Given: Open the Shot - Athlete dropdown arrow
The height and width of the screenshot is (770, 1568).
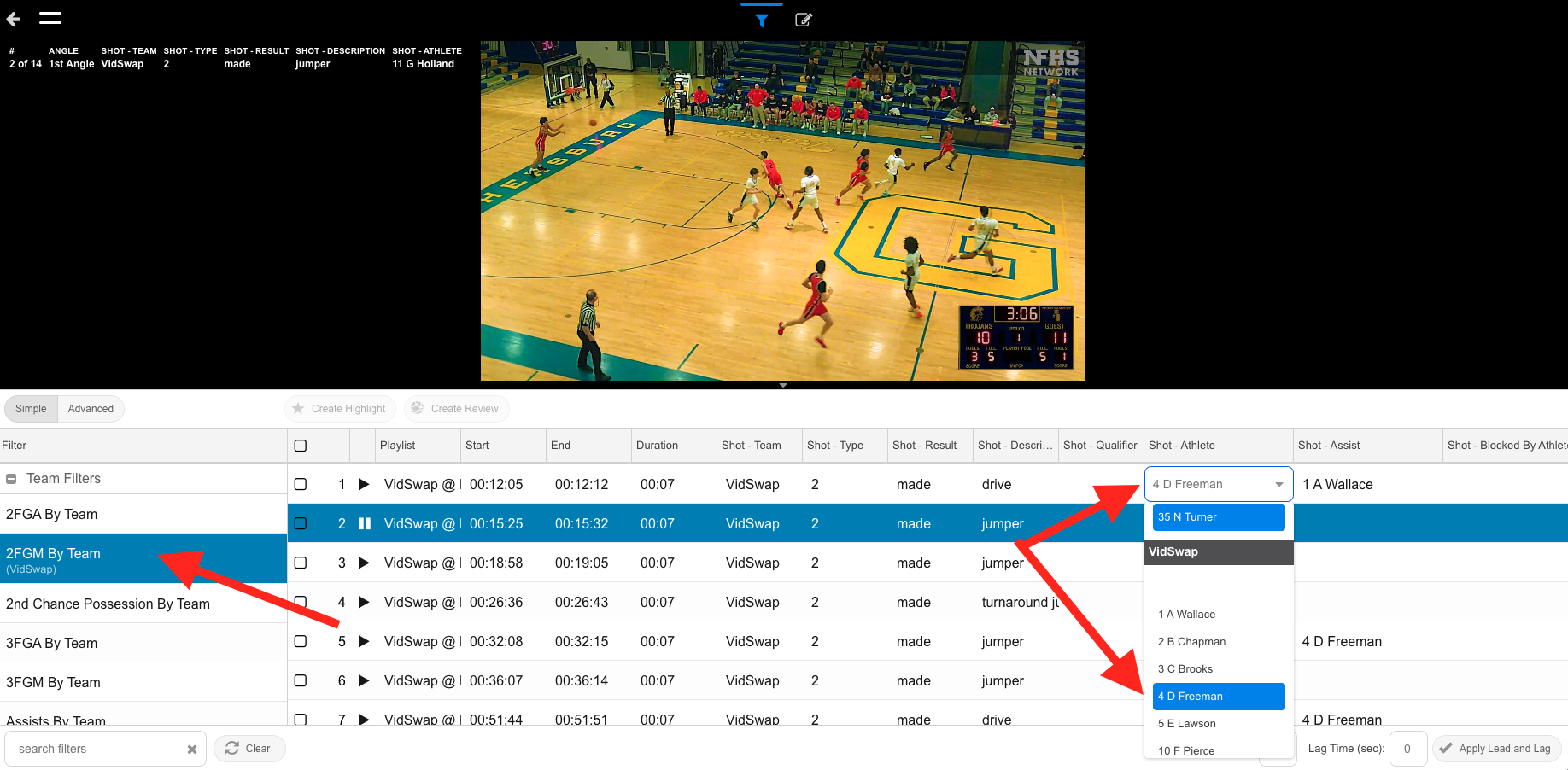Looking at the screenshot, I should 1278,485.
